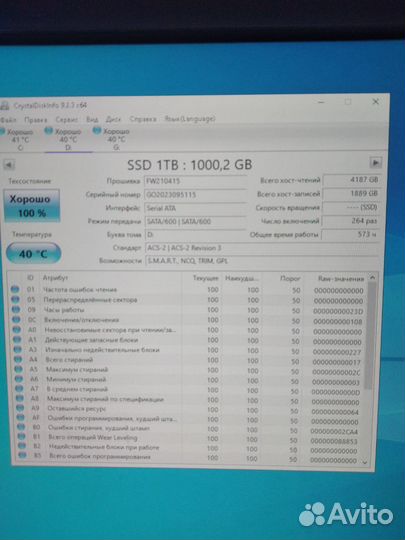Click total host writes value 1889 GB
Screen dimensions: 405x540
click(x=351, y=194)
